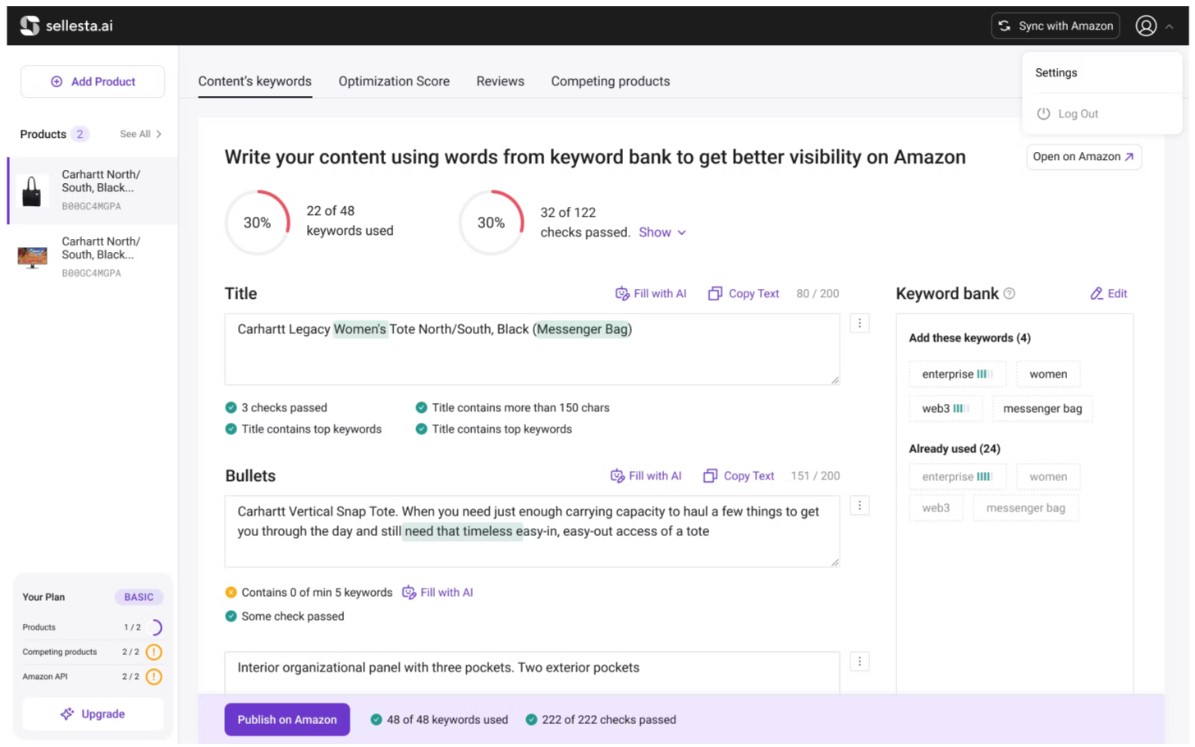Select Settings from the account menu
The width and height of the screenshot is (1195, 747).
pos(1056,73)
